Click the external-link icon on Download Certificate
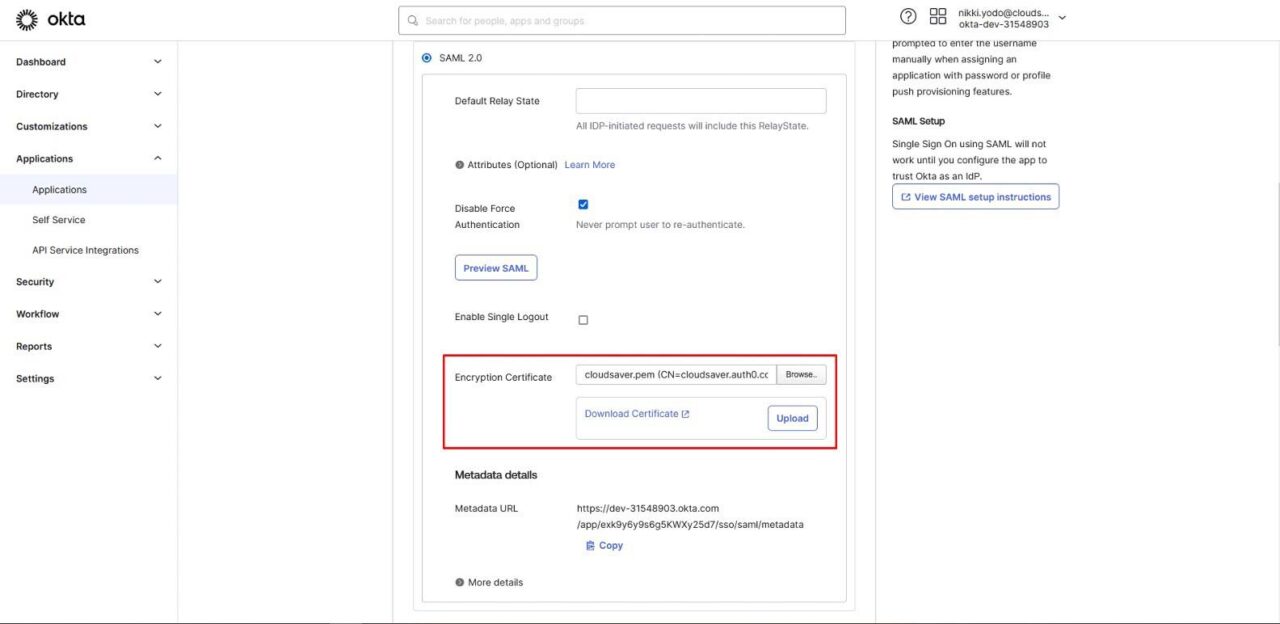This screenshot has height=624, width=1280. (x=685, y=413)
